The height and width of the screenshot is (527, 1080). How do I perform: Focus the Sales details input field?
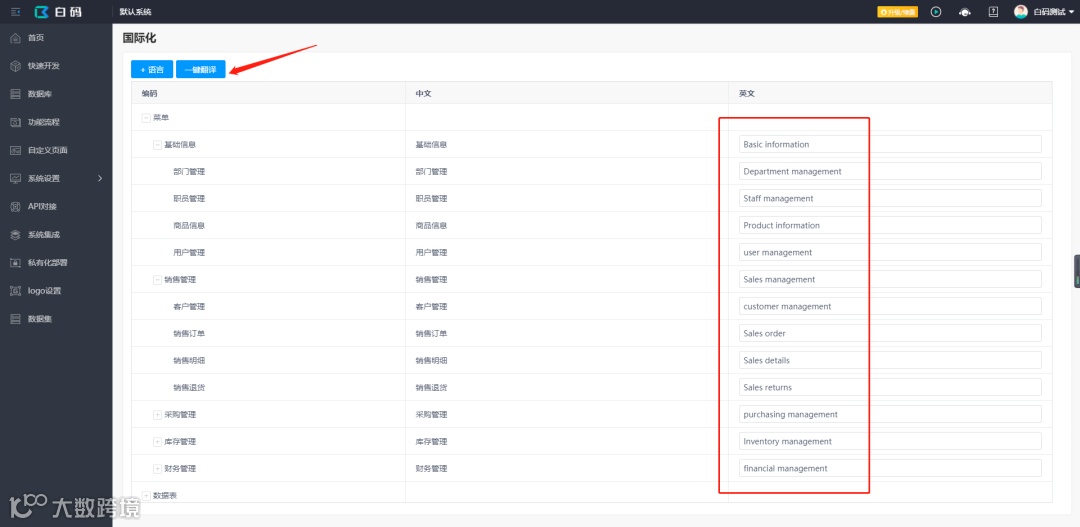click(890, 360)
